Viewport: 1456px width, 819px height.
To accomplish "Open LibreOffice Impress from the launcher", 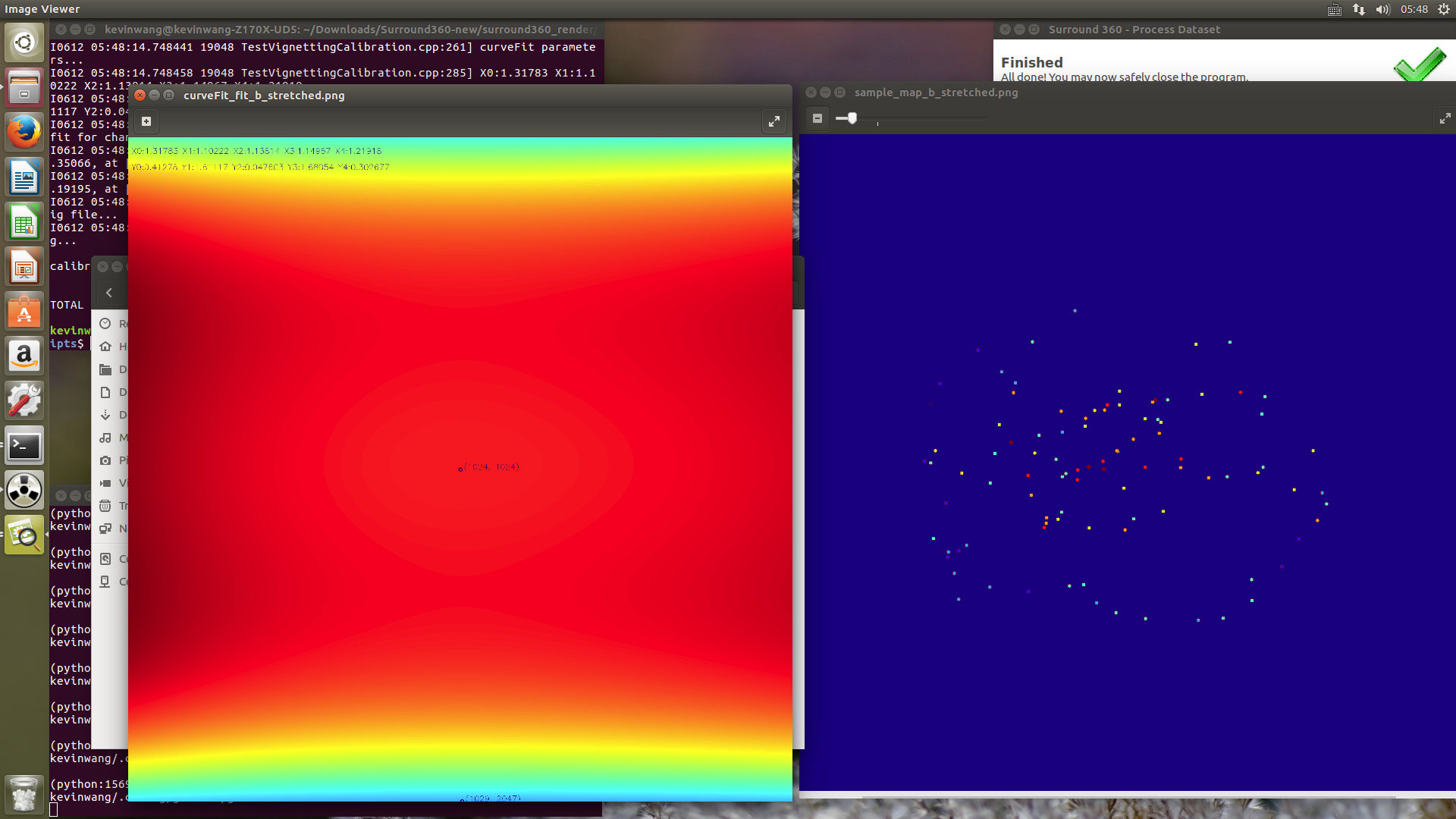I will tap(24, 266).
